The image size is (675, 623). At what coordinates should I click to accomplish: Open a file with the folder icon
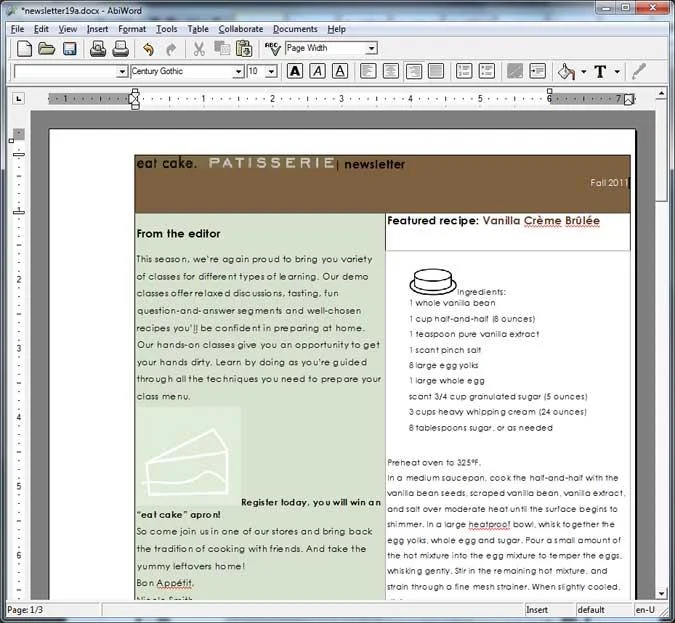[x=46, y=49]
